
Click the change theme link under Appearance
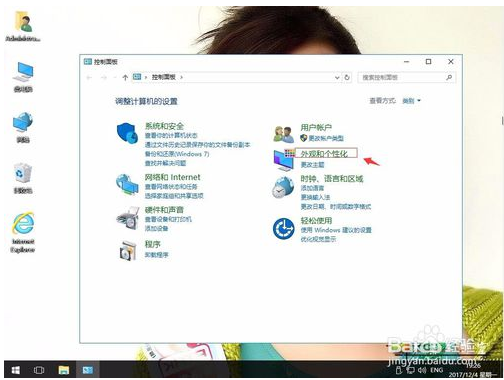coord(312,165)
